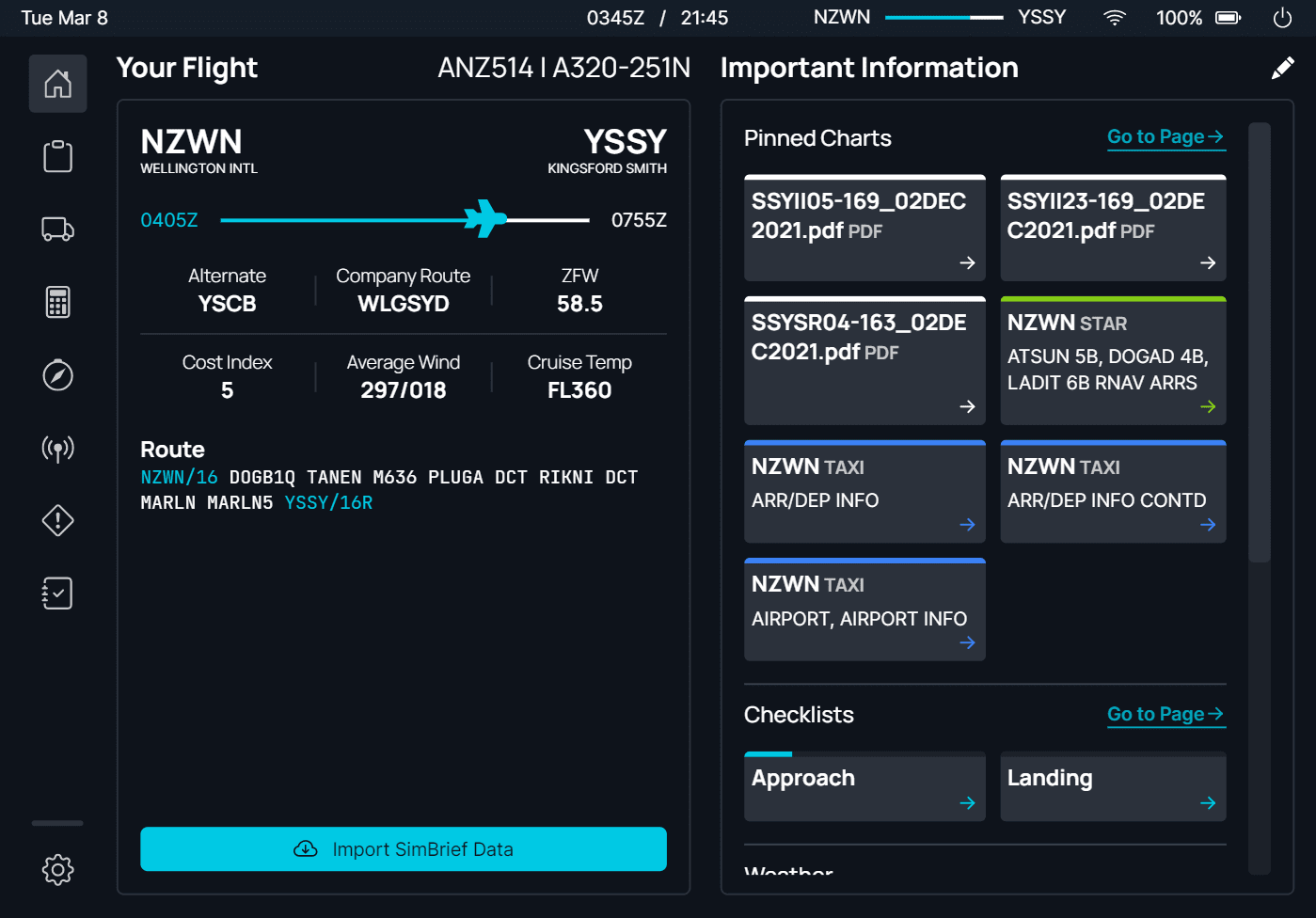Click Company Route value WLGSYD
The width and height of the screenshot is (1316, 918).
point(404,304)
